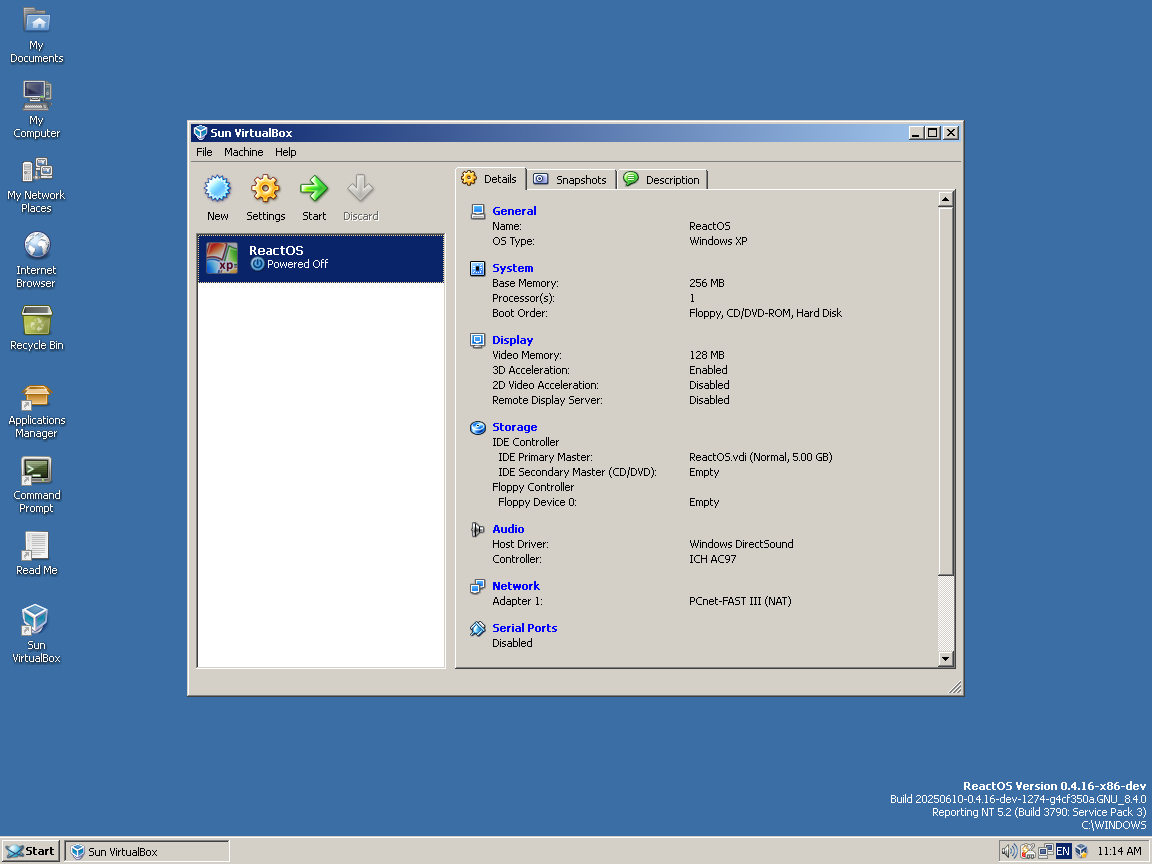Switch to the Snapshots tab
Image resolution: width=1152 pixels, height=864 pixels.
click(572, 180)
